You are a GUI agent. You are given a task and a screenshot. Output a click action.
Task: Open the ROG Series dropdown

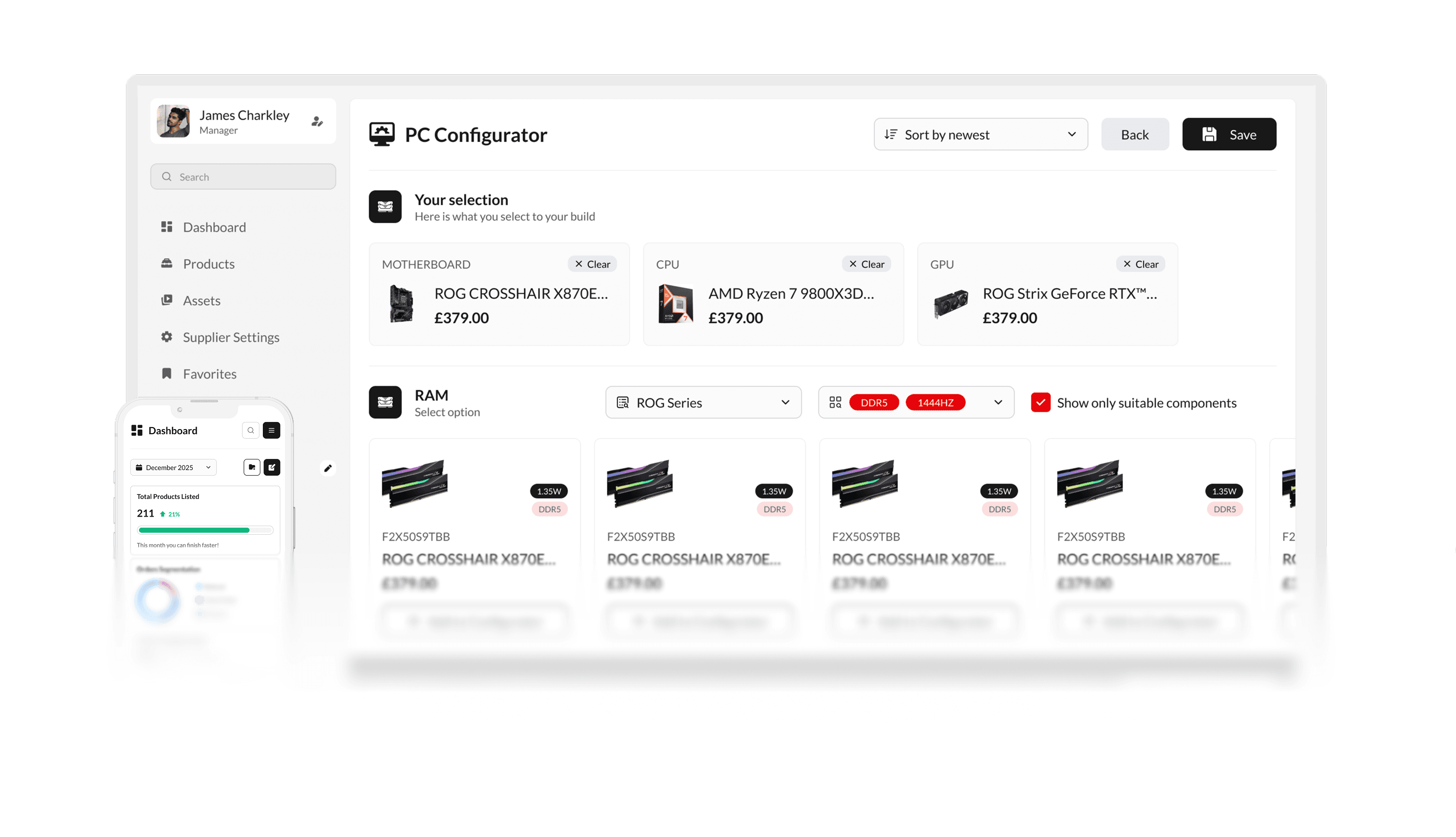tap(703, 402)
